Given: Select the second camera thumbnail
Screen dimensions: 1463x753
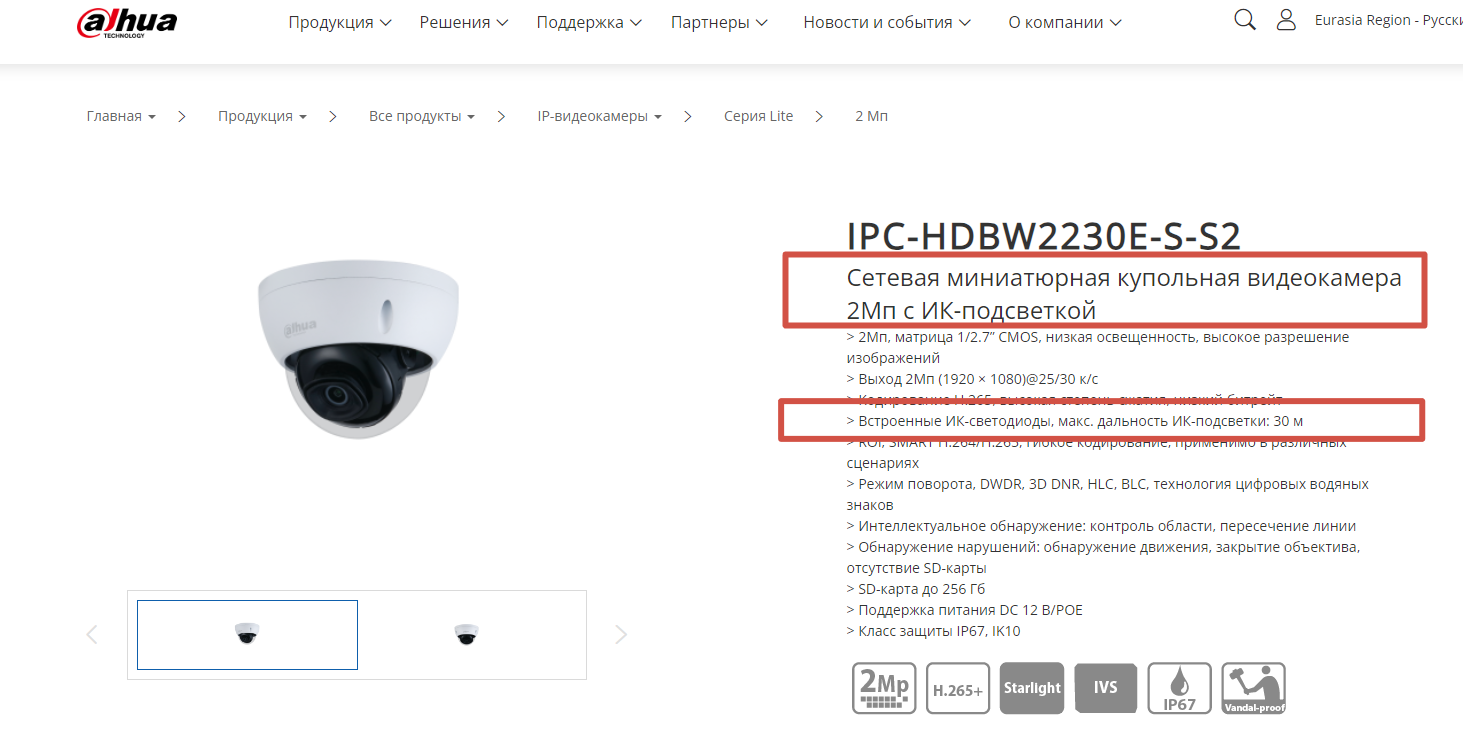Looking at the screenshot, I should [466, 634].
